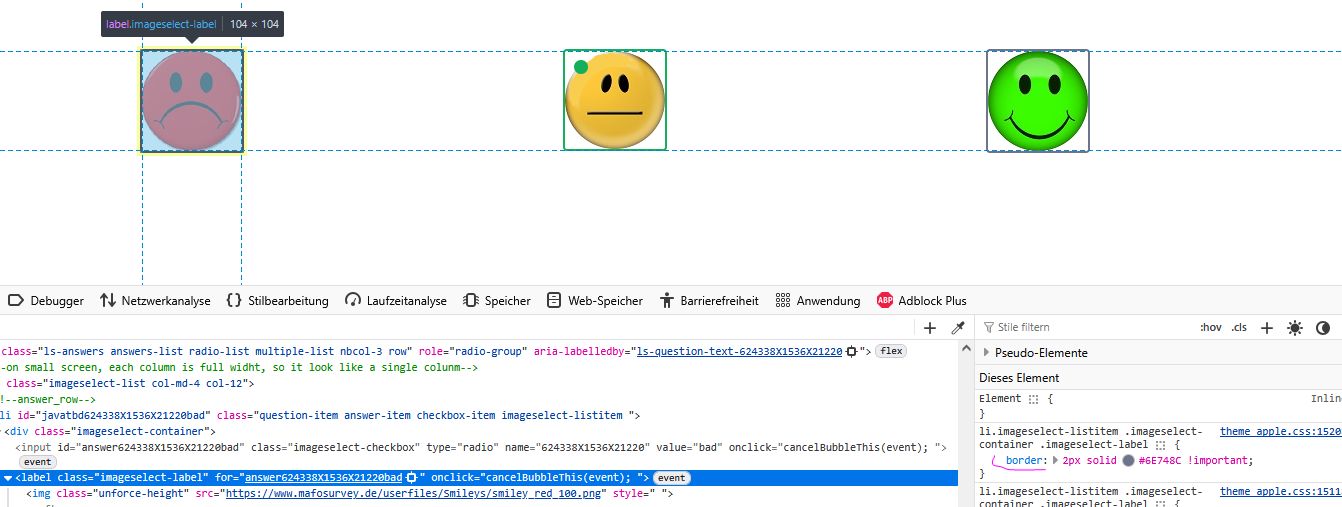Viewport: 1342px width, 507px height.
Task: Open the Debugger panel
Action: pyautogui.click(x=46, y=301)
